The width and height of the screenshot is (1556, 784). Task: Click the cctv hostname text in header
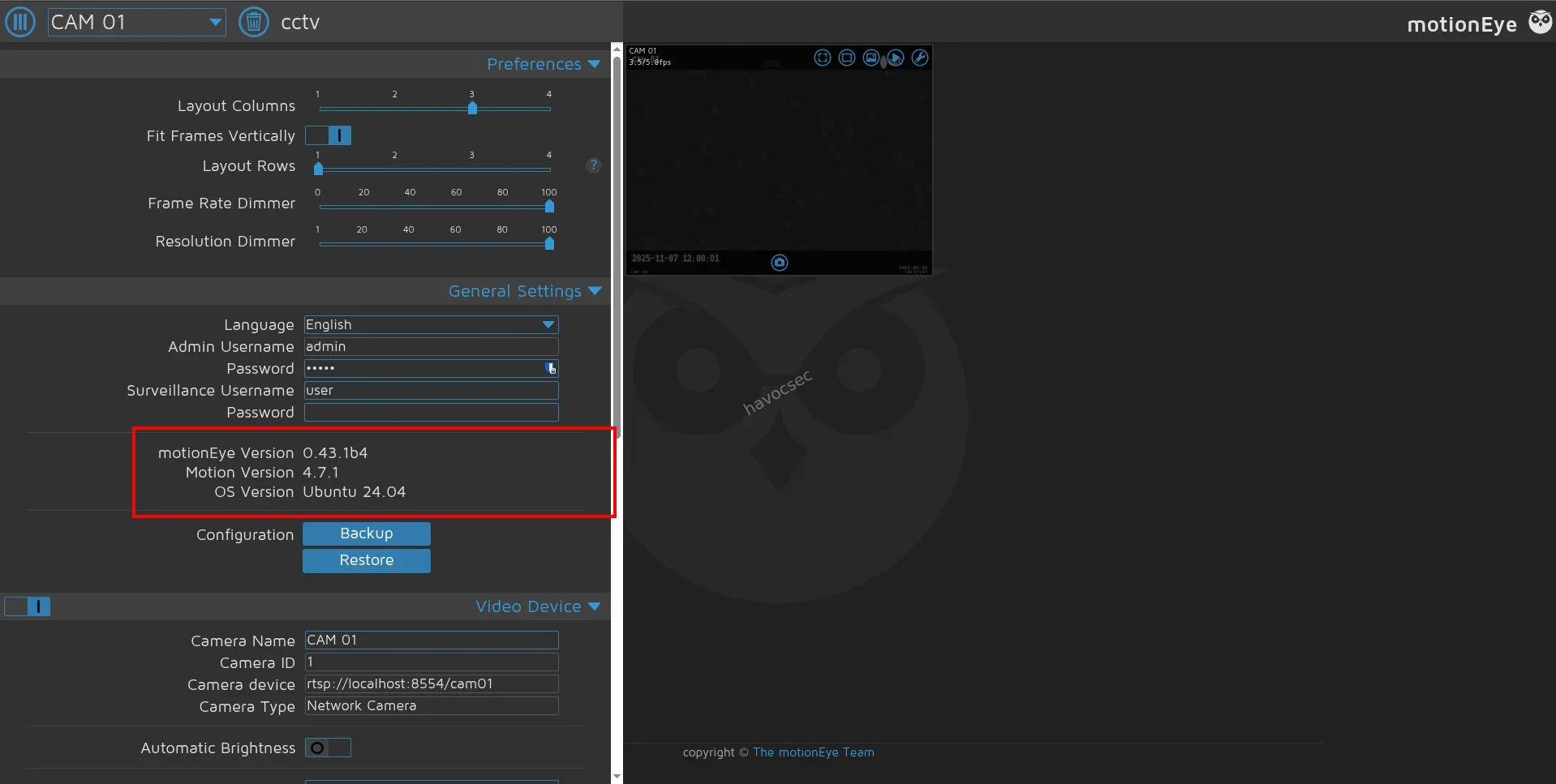(x=300, y=23)
